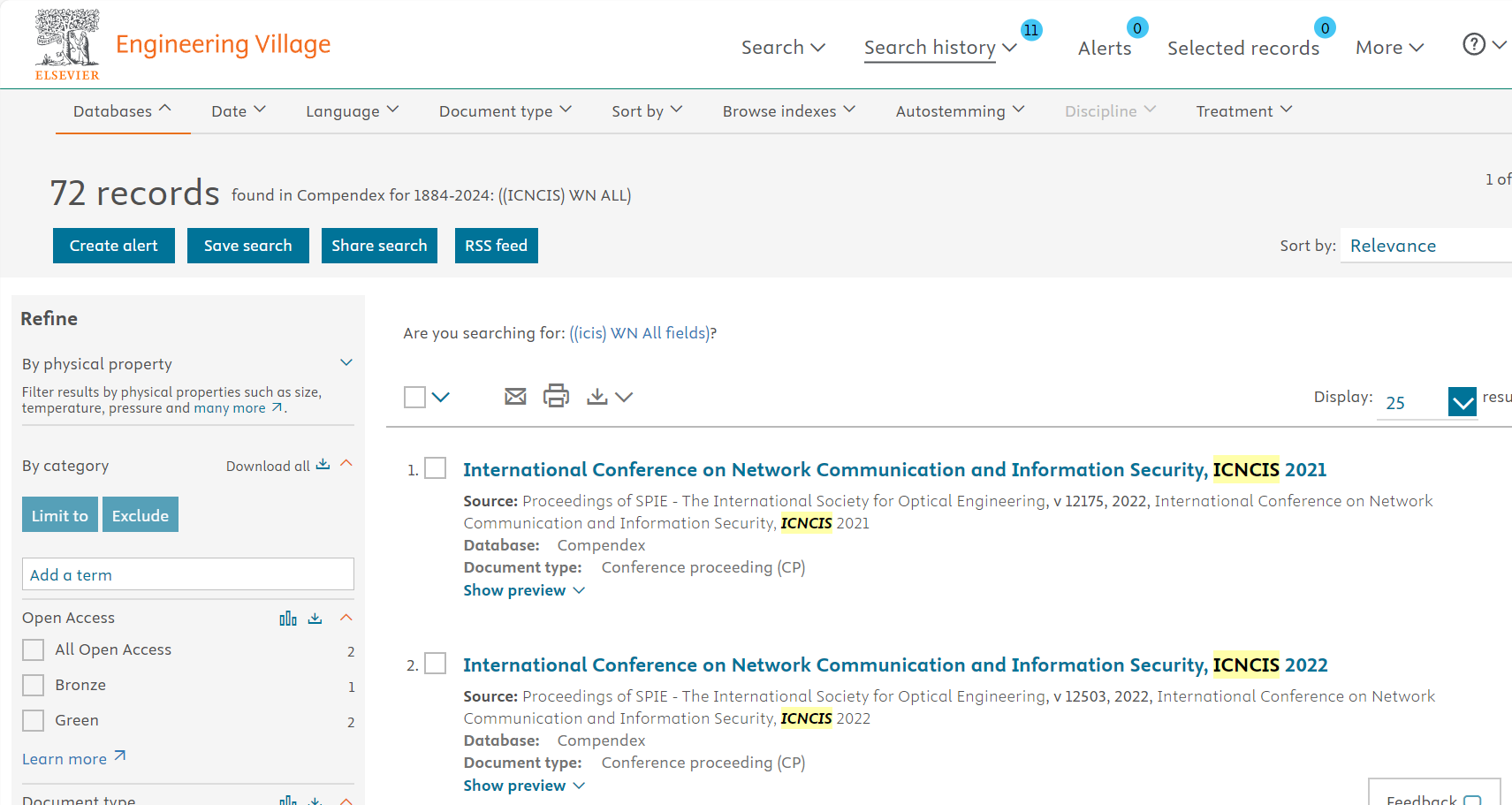Open the ICNCIS 2021 record title

tap(894, 469)
